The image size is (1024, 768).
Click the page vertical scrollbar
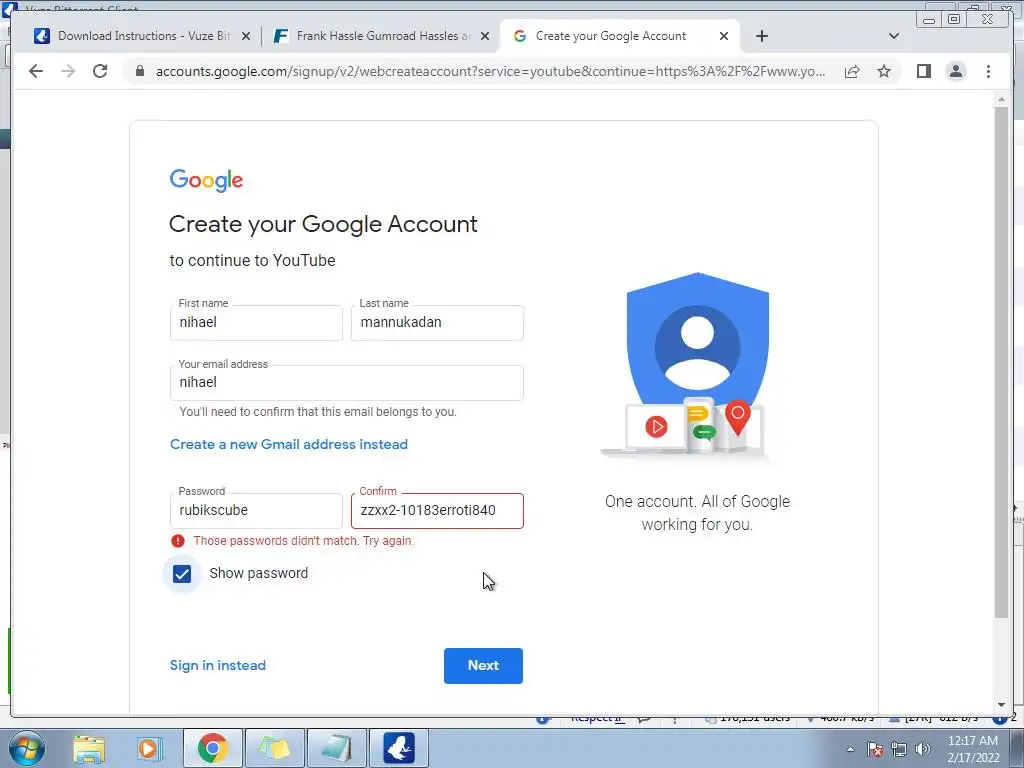tap(1001, 362)
